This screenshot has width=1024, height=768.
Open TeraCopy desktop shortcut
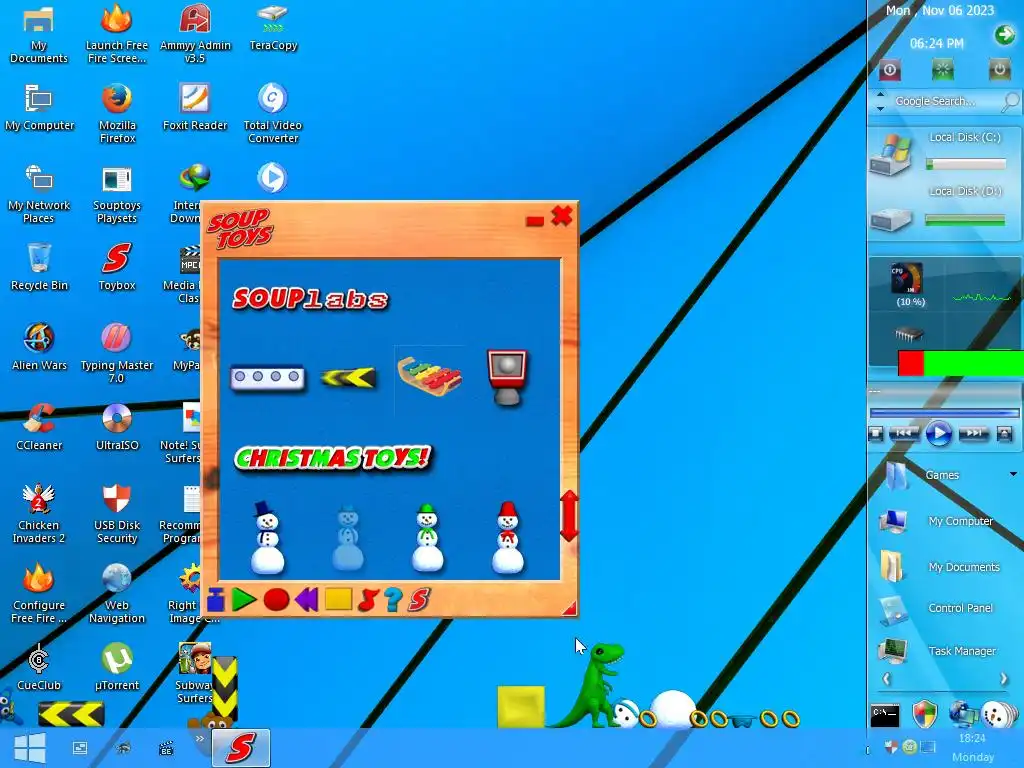point(273,29)
